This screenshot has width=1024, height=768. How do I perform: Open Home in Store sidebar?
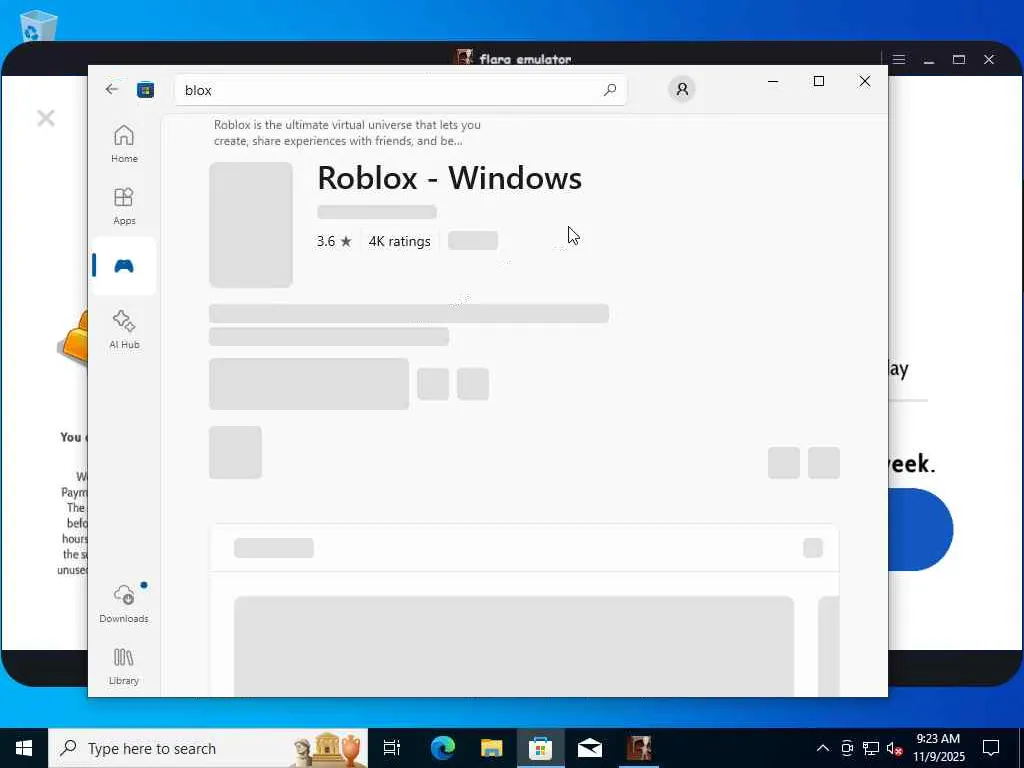click(x=124, y=144)
